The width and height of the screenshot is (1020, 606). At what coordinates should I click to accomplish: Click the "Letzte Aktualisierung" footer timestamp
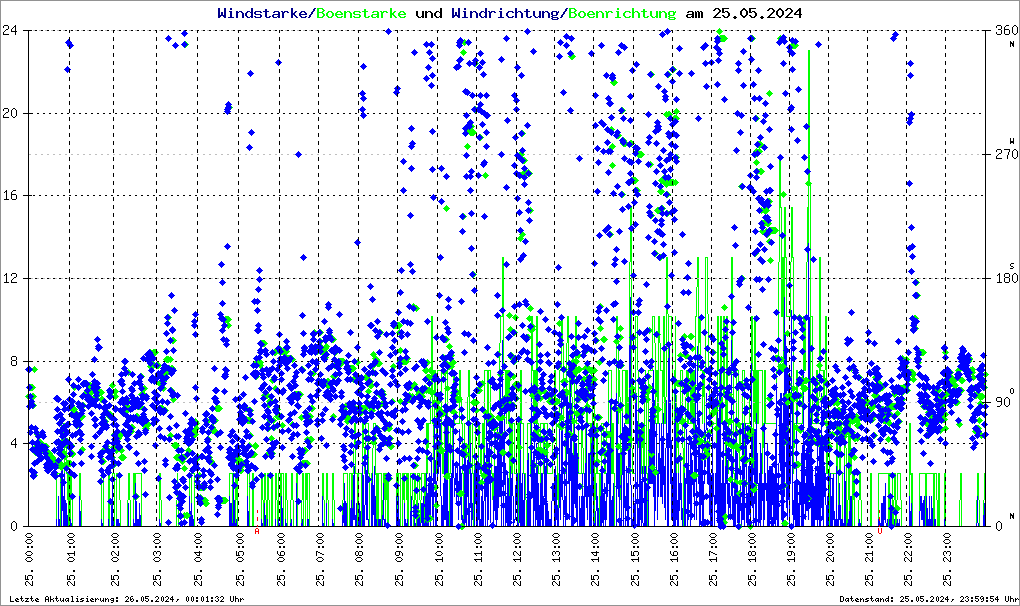pyautogui.click(x=127, y=599)
